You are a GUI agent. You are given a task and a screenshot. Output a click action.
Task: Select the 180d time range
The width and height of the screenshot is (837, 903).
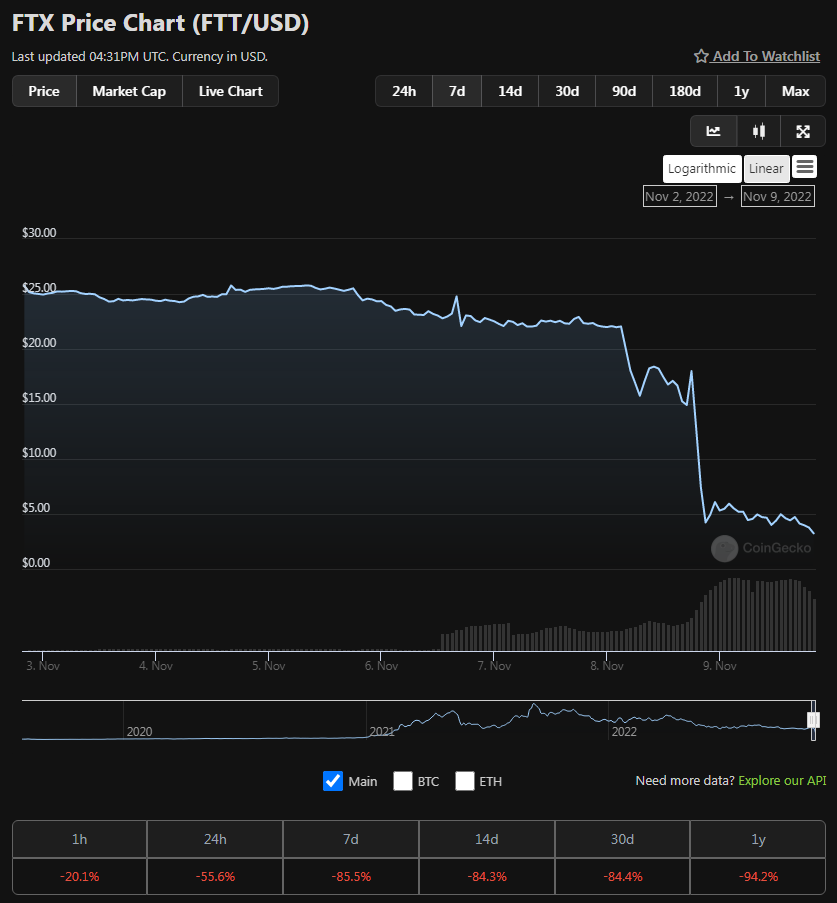685,91
